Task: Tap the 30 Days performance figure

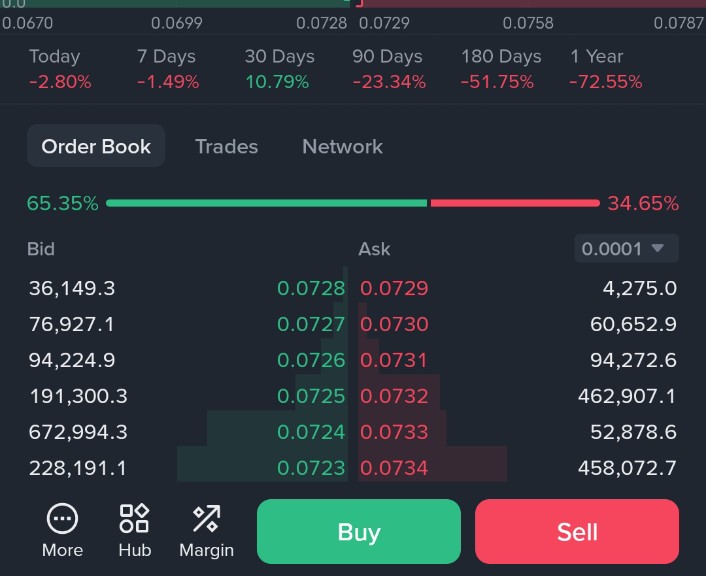Action: [x=279, y=82]
